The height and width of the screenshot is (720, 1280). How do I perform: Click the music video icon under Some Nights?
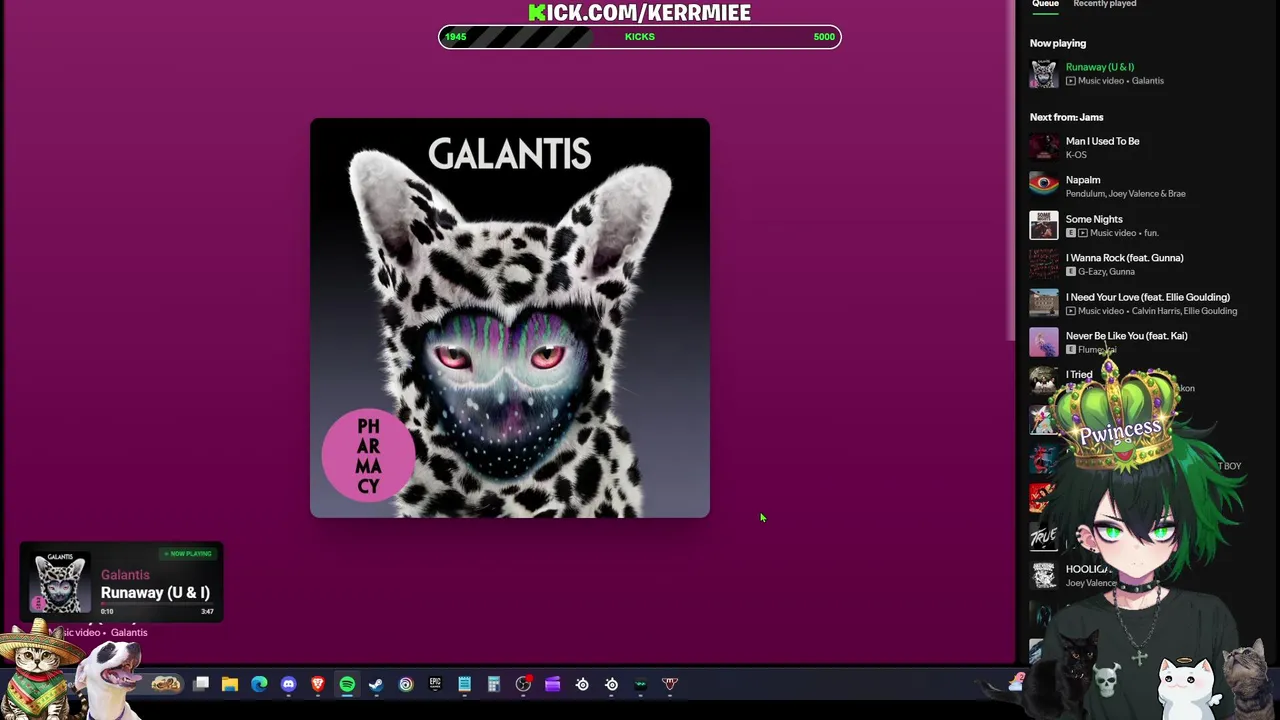1082,233
